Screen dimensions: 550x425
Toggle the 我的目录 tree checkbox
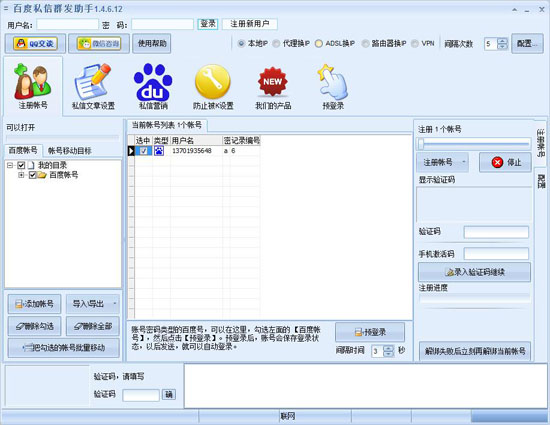(21, 165)
